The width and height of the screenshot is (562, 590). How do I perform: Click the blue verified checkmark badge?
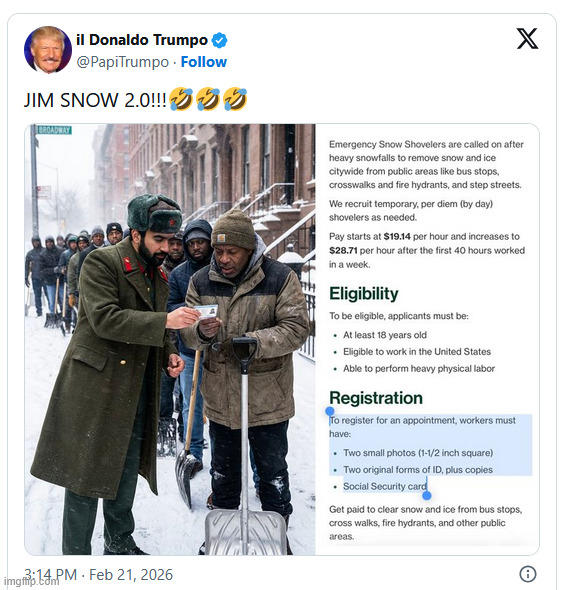click(x=219, y=40)
